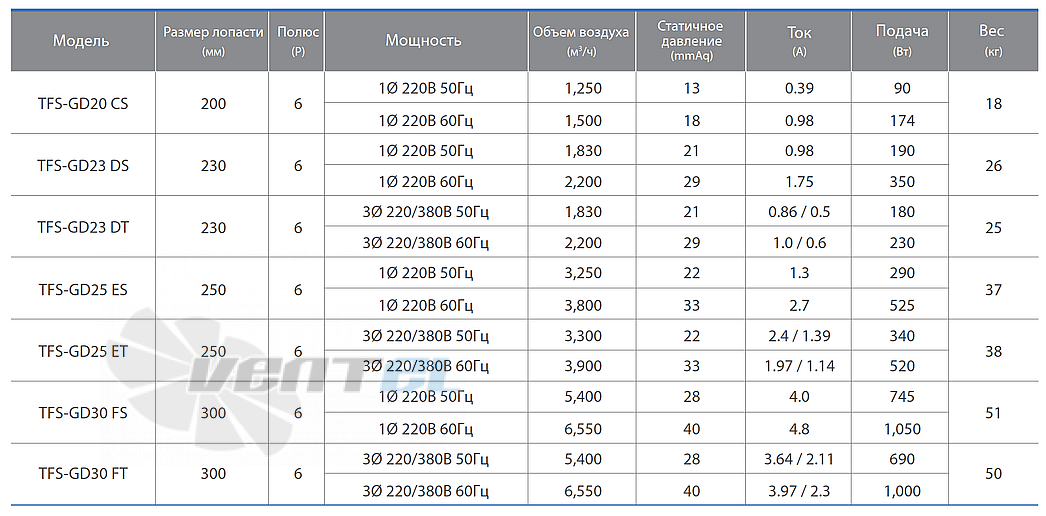Screen dimensions: 1046x516
Task: Click the 'Статичное давление' column header
Action: pos(690,41)
